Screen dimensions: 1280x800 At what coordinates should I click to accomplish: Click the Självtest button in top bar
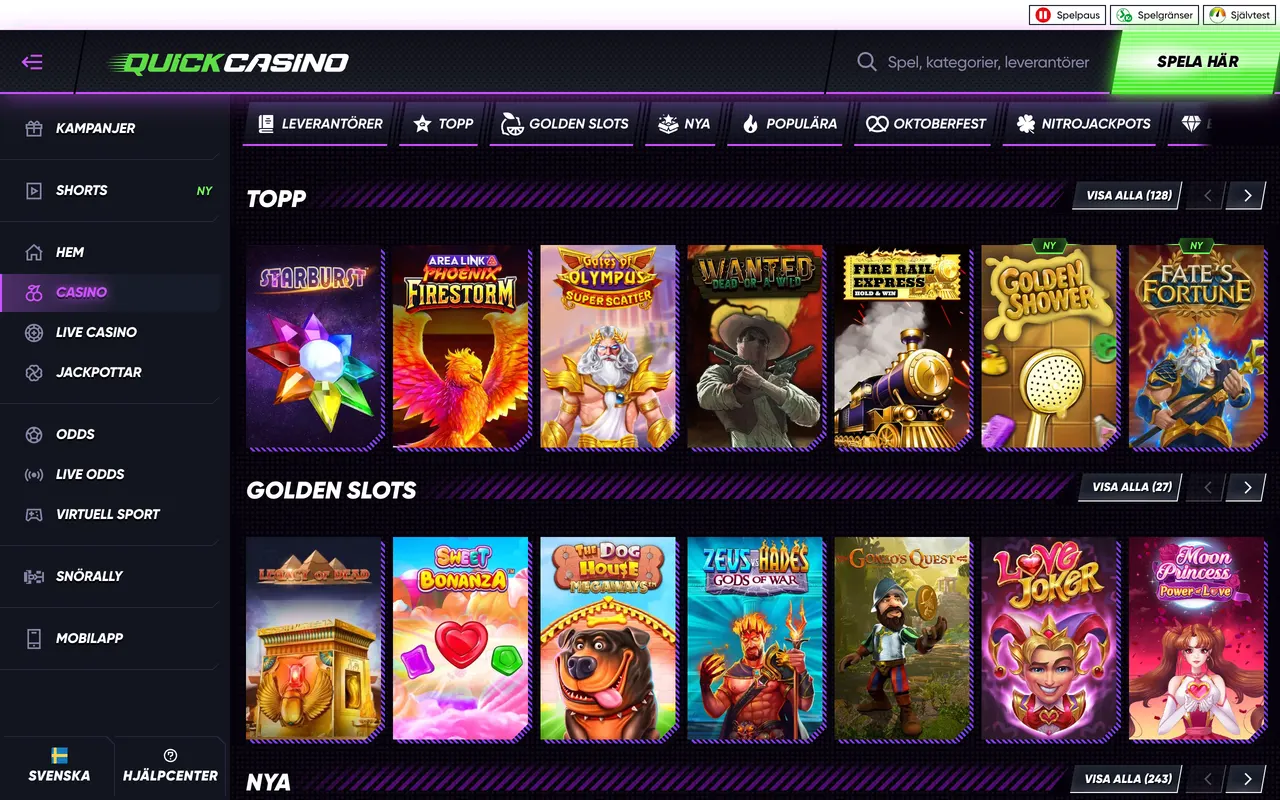(x=1241, y=15)
